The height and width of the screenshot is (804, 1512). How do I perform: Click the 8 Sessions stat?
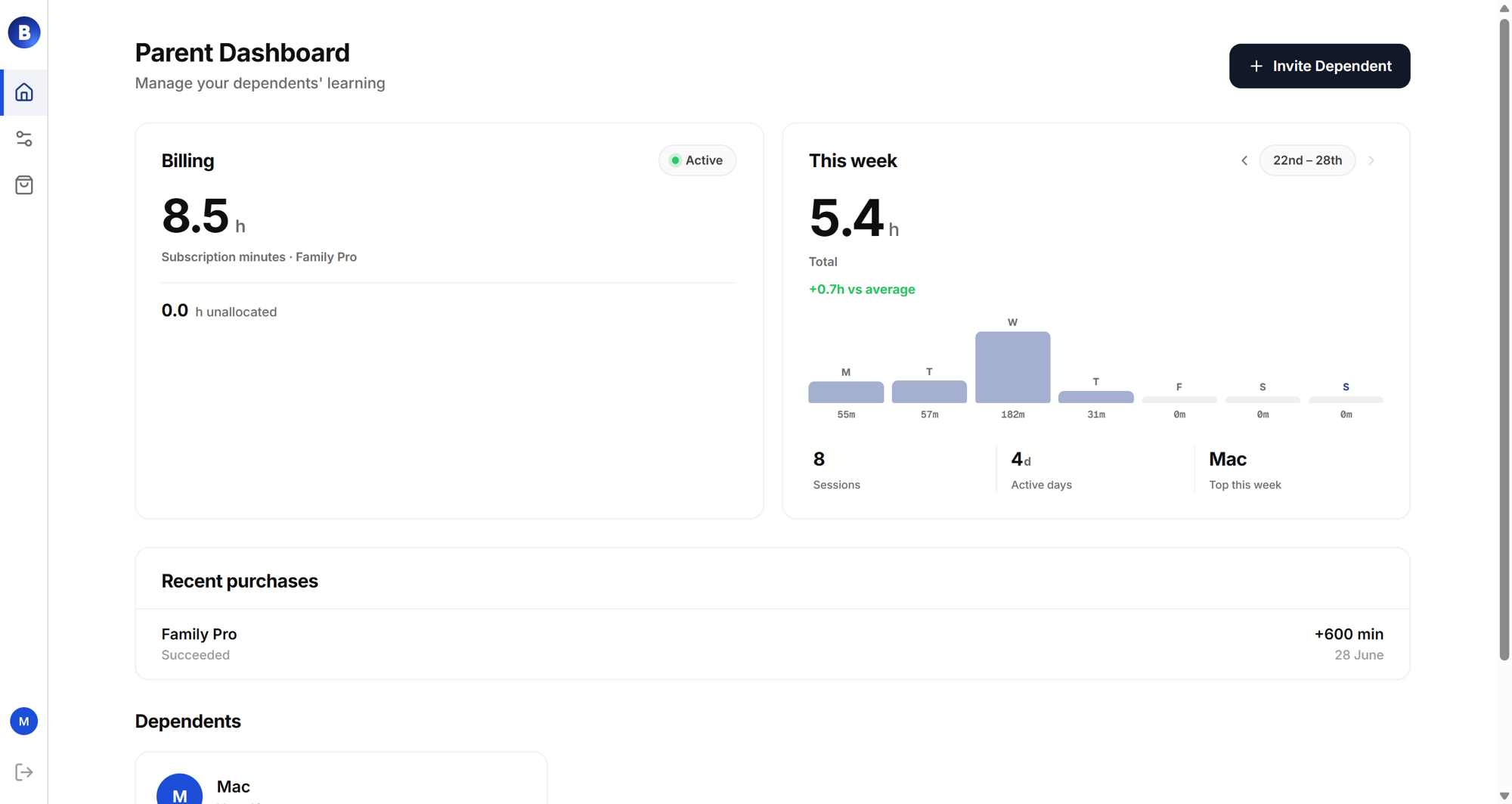[x=836, y=470]
